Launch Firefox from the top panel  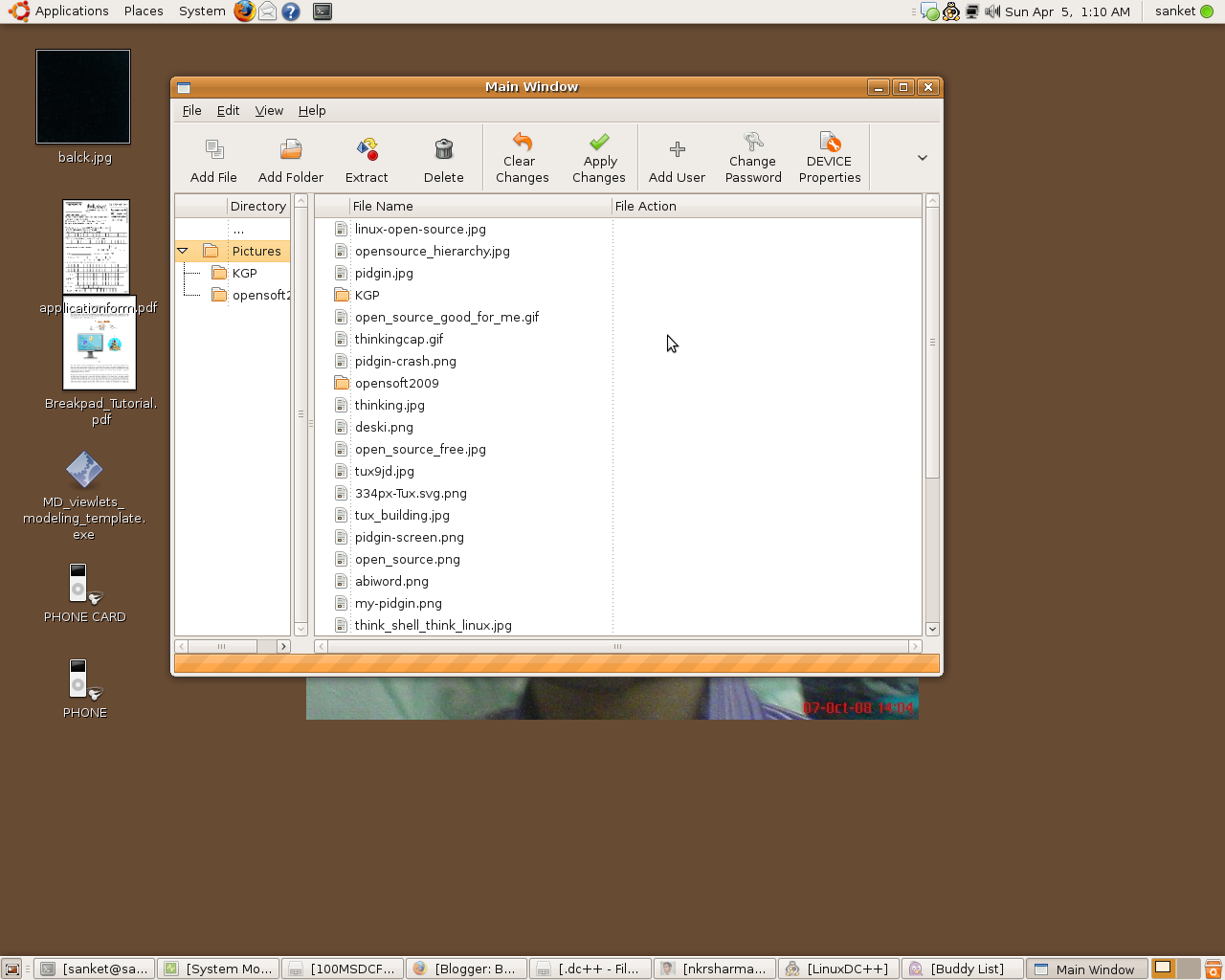pyautogui.click(x=245, y=11)
